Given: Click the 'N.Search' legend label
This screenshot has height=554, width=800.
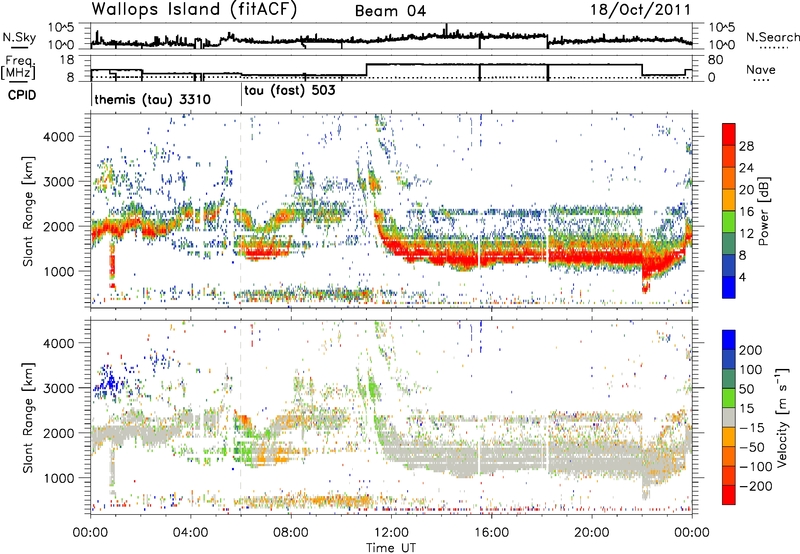Looking at the screenshot, I should tap(772, 37).
